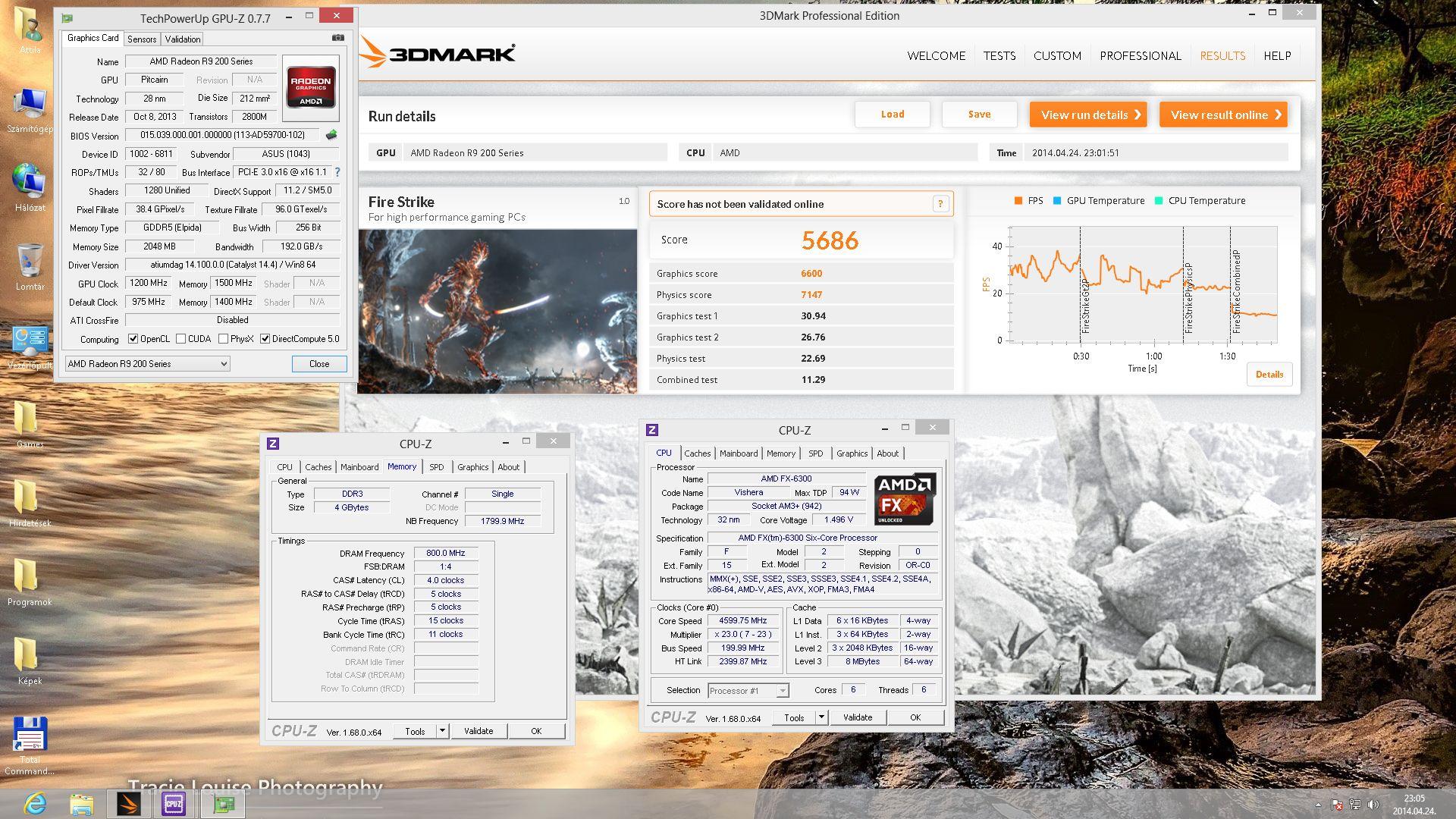Open the Graphics tab in CPU-Z CPU window

pos(852,453)
